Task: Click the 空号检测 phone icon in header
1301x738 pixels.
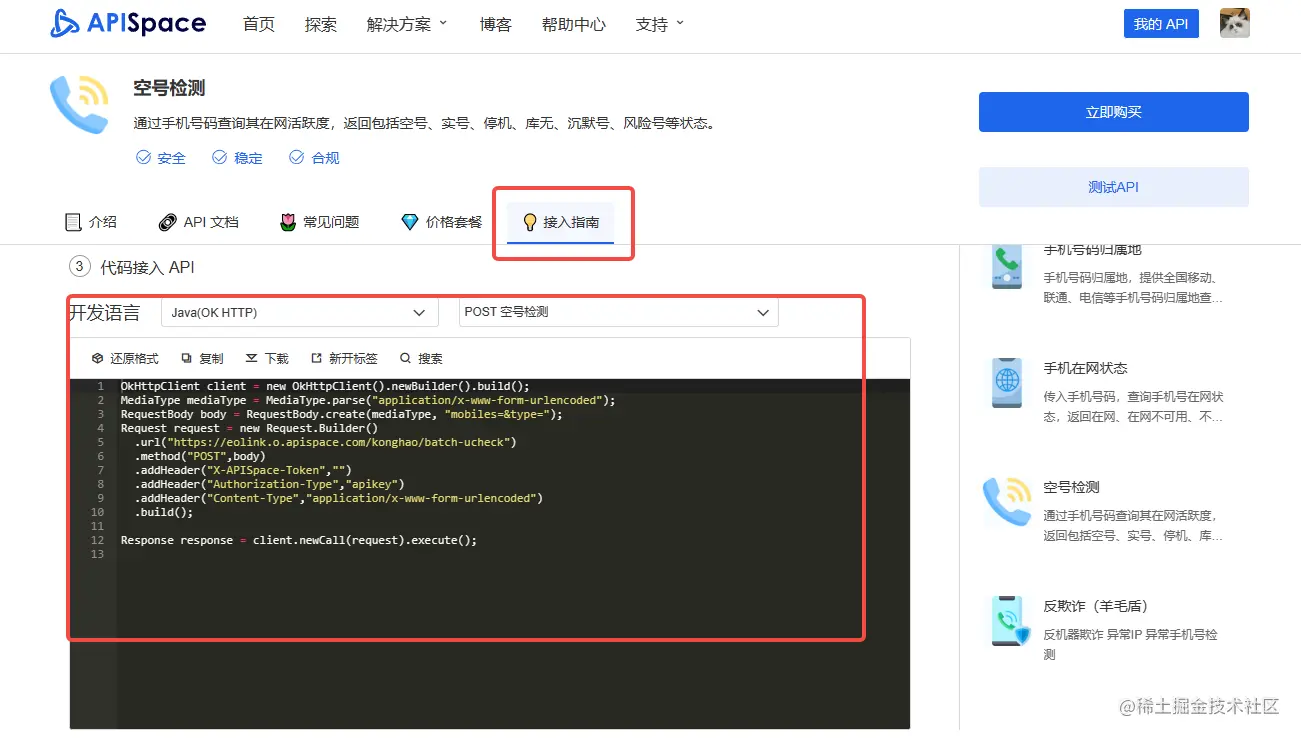Action: (x=79, y=104)
